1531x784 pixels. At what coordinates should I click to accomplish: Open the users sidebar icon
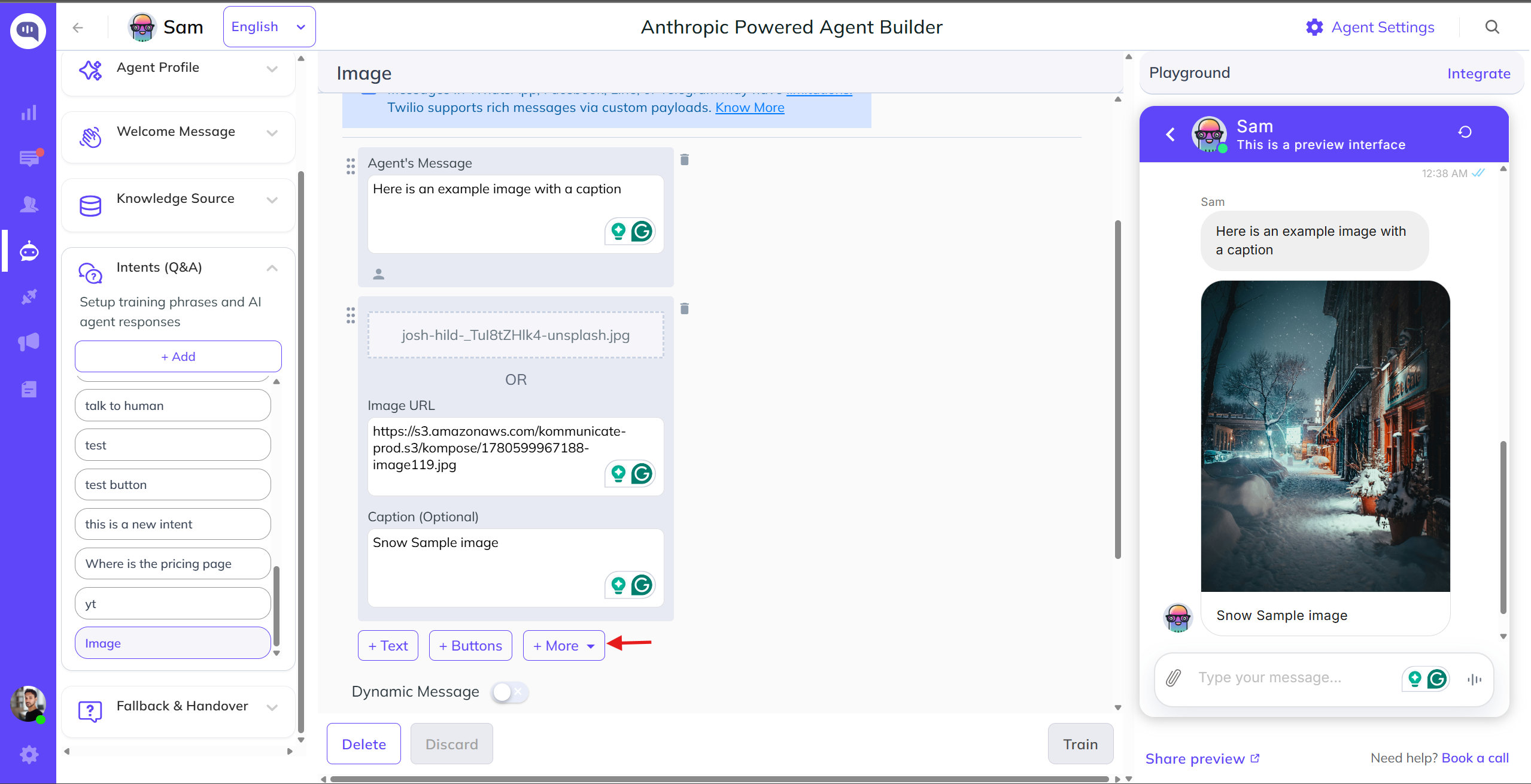(x=29, y=205)
